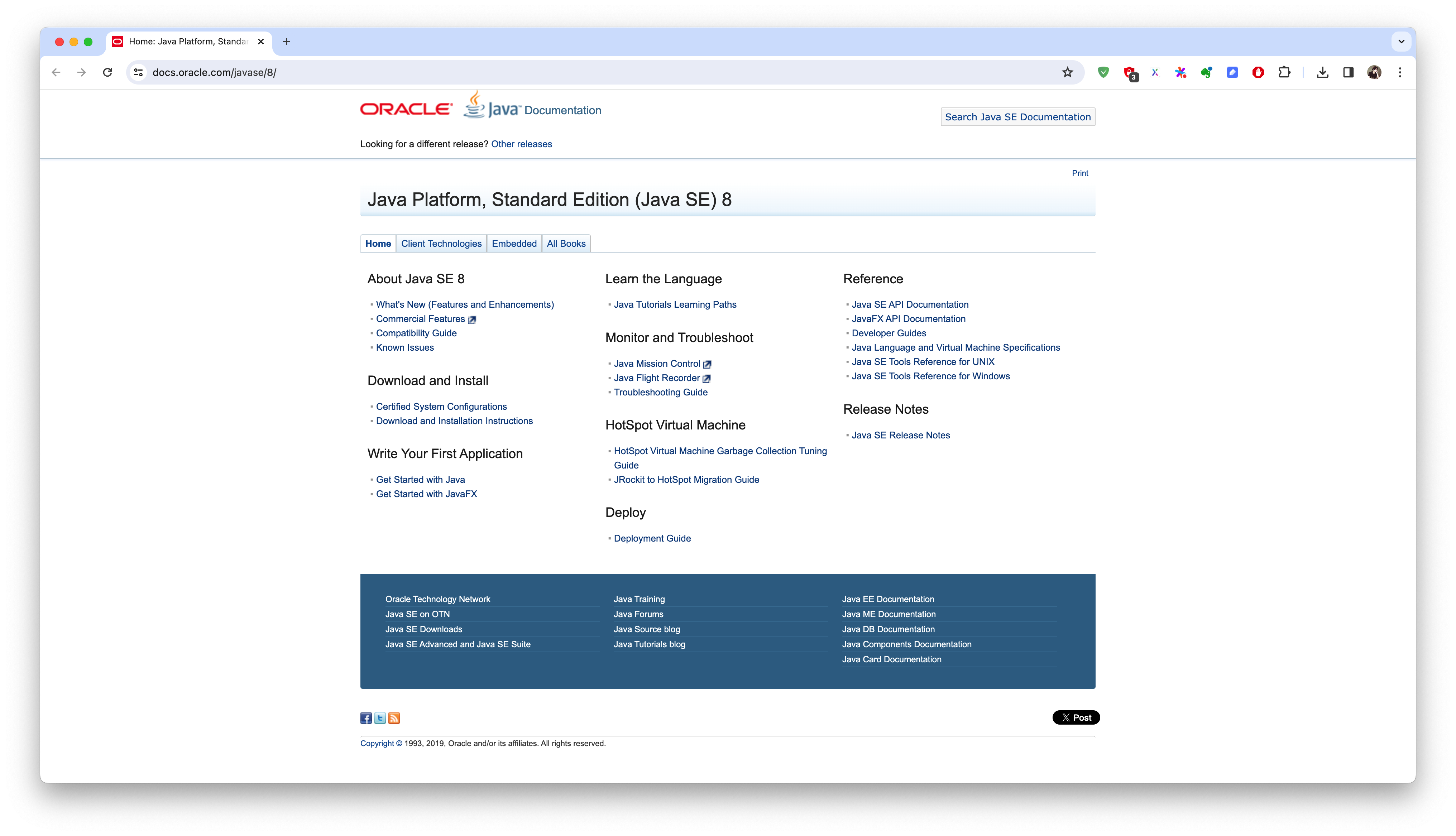Open Certified System Configurations
Viewport: 1456px width, 836px height.
(x=441, y=407)
